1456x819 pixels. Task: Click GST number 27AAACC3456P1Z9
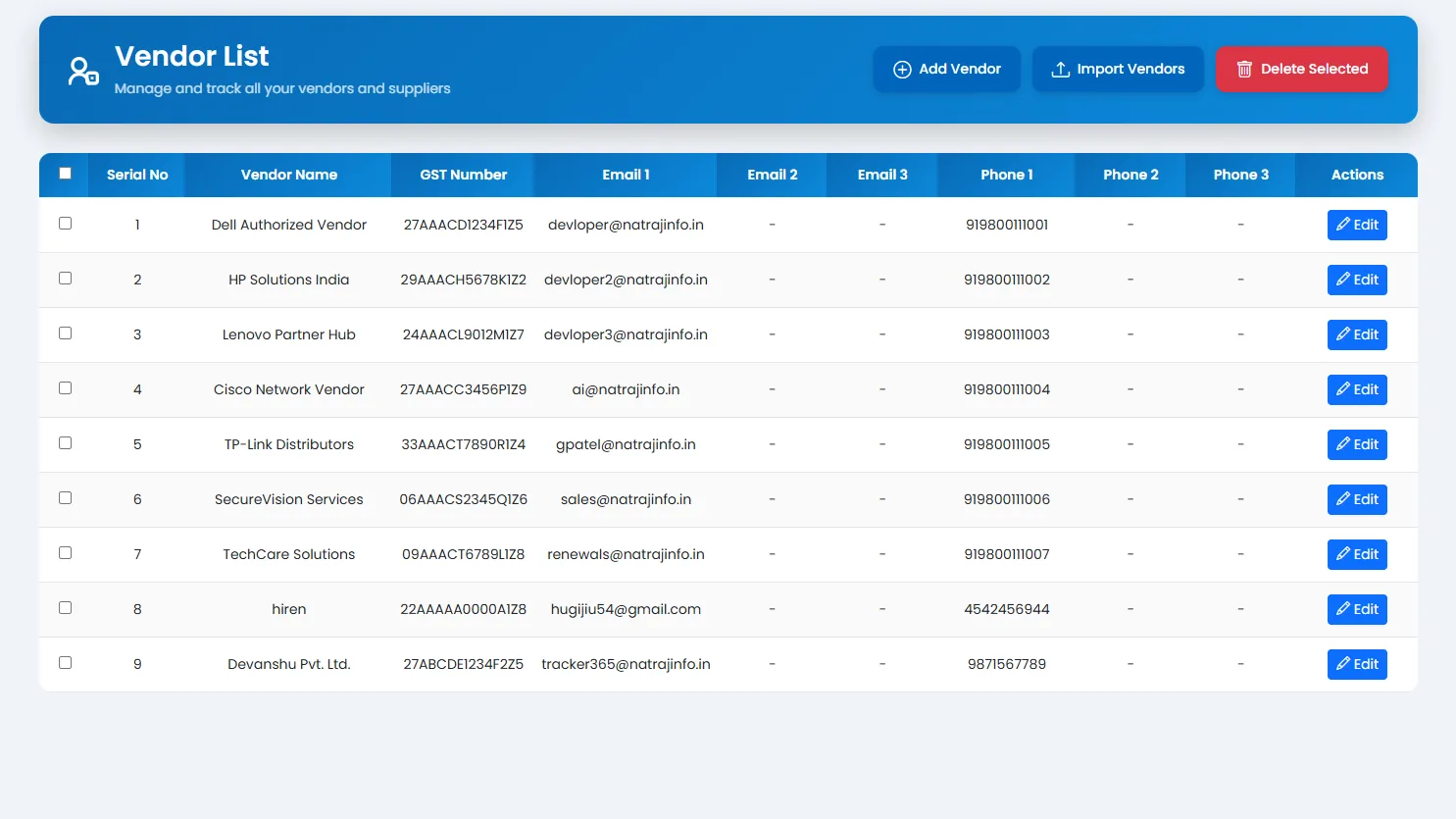tap(464, 389)
